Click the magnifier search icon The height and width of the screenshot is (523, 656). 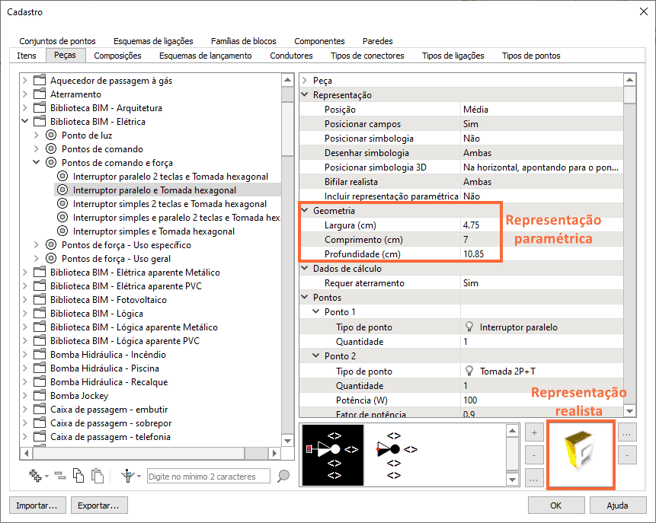283,477
